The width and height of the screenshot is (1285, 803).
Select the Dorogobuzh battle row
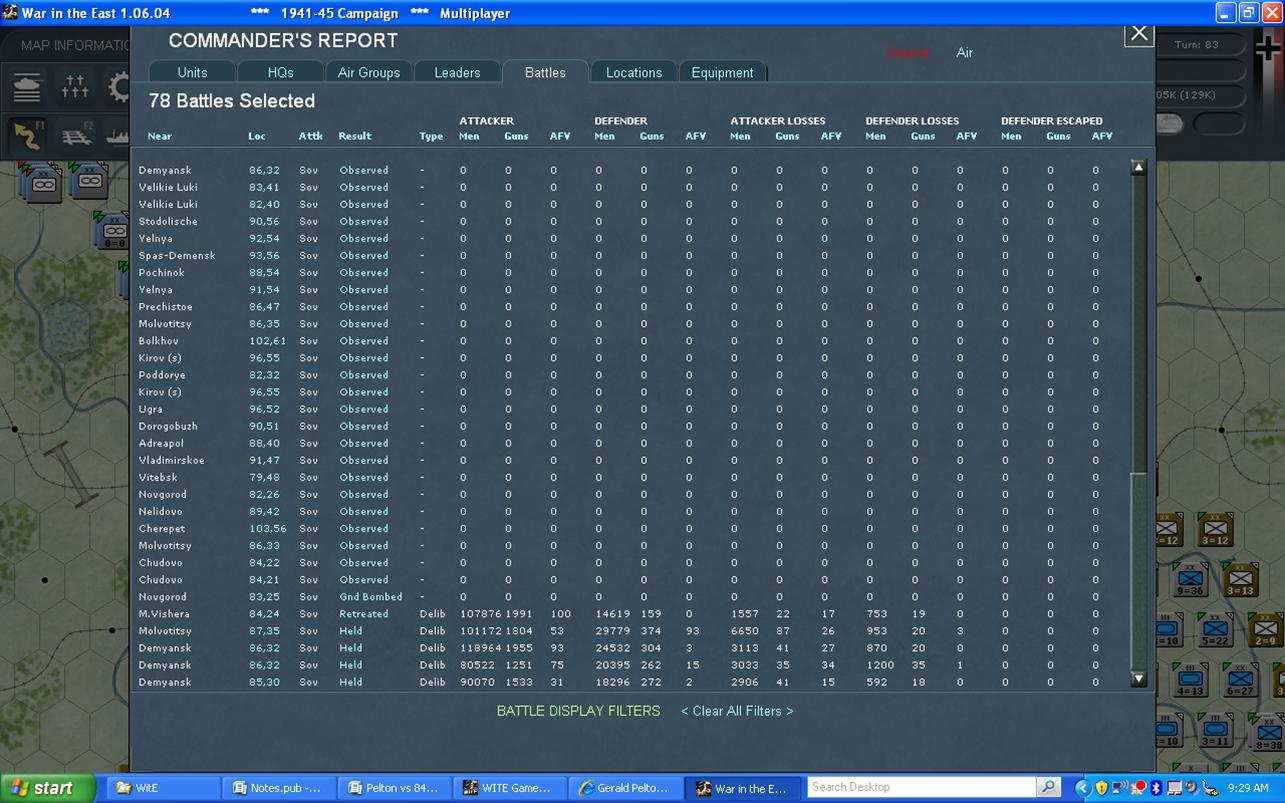pyautogui.click(x=630, y=426)
